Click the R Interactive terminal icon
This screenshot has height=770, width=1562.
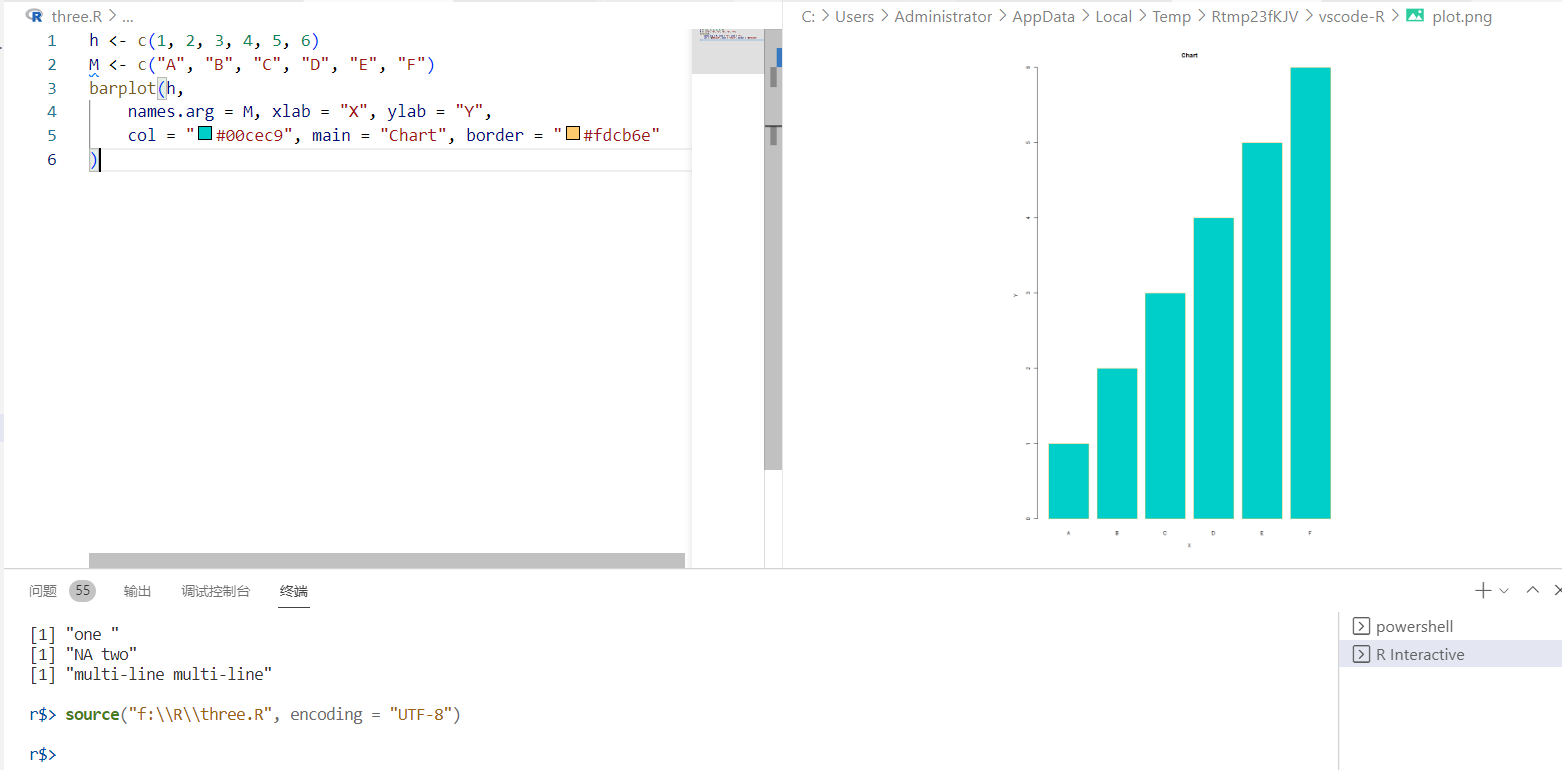coord(1360,654)
